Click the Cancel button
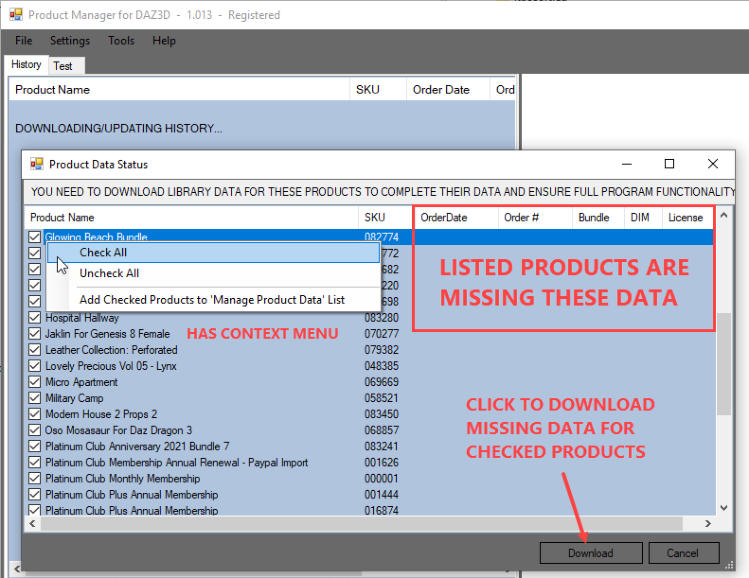The width and height of the screenshot is (749, 578). tap(683, 553)
